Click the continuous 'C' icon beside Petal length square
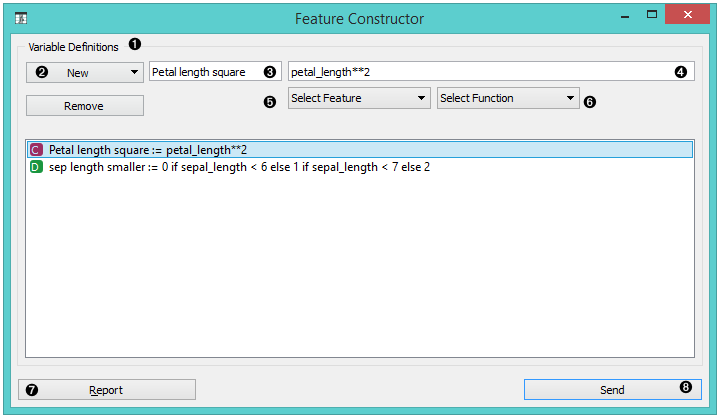 (x=36, y=149)
